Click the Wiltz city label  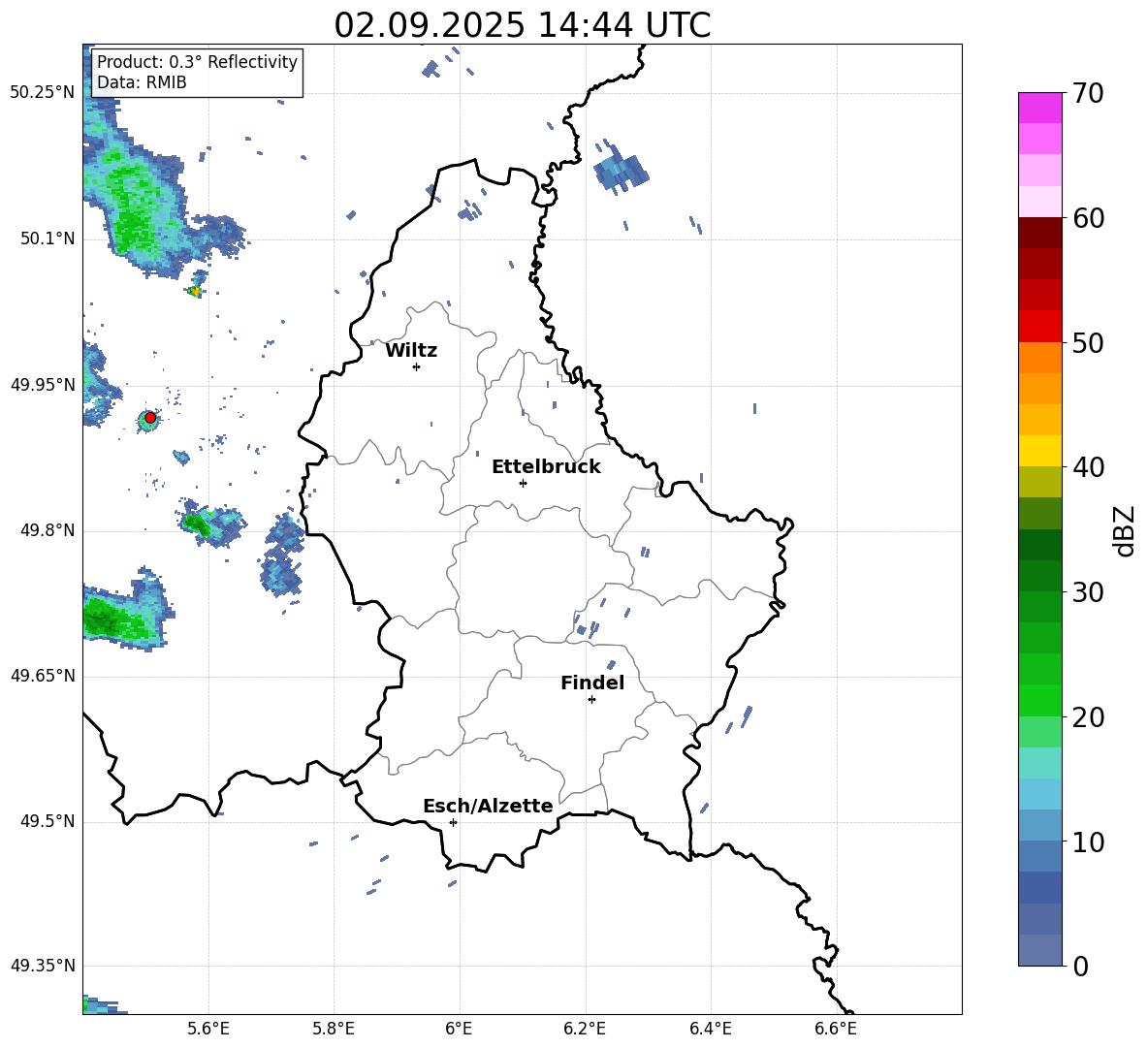[x=411, y=351]
